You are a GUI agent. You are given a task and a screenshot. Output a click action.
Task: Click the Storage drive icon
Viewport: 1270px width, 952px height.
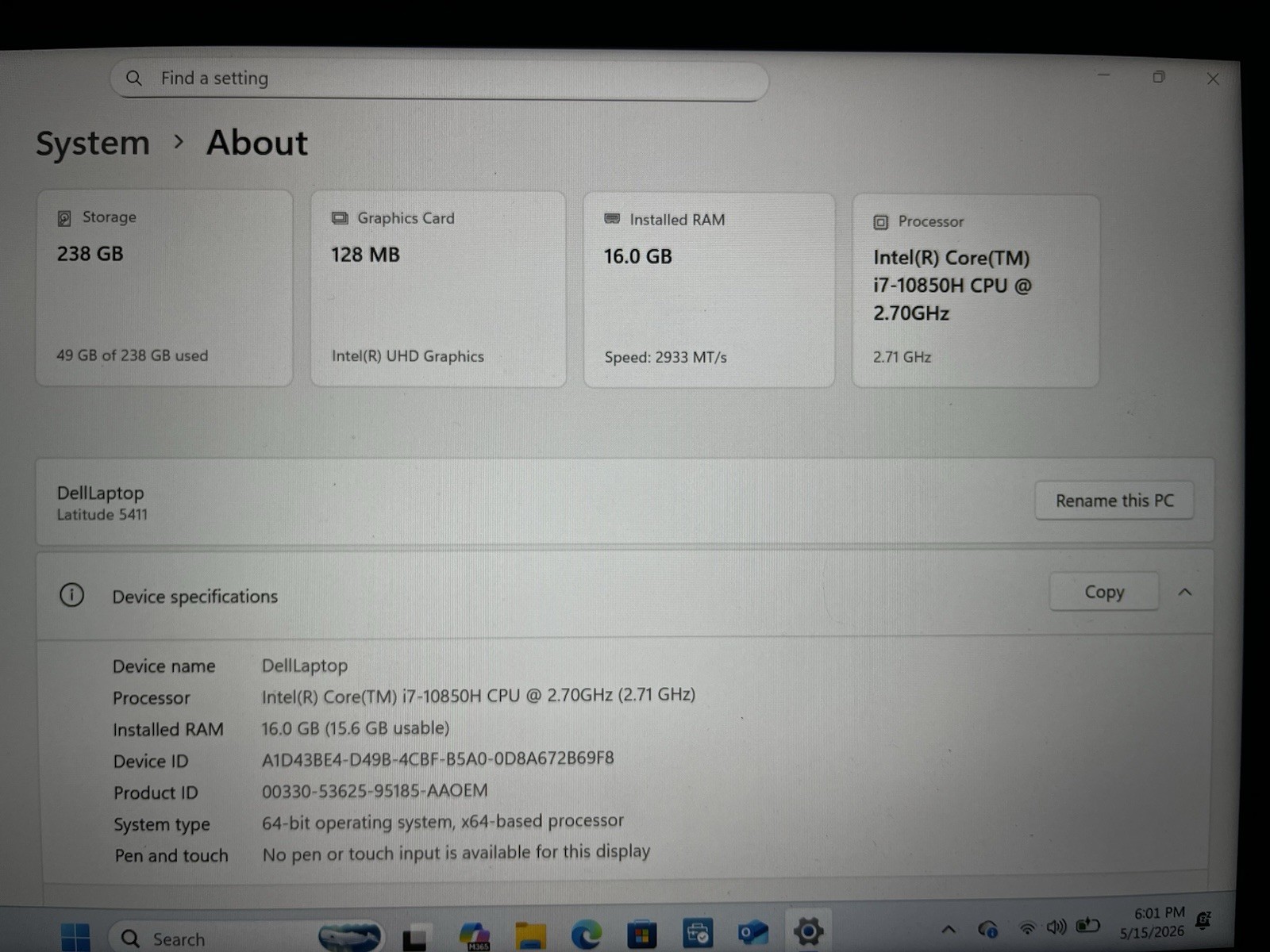64,218
